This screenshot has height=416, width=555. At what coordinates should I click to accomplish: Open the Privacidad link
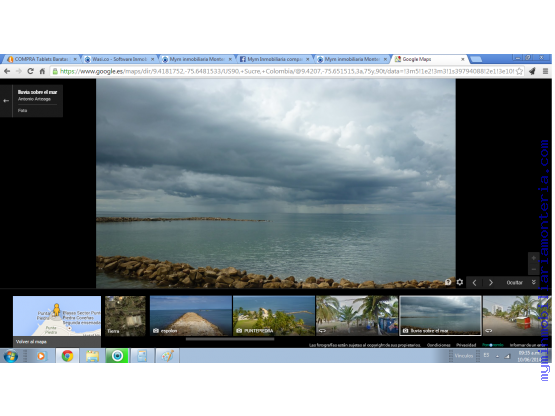click(466, 345)
